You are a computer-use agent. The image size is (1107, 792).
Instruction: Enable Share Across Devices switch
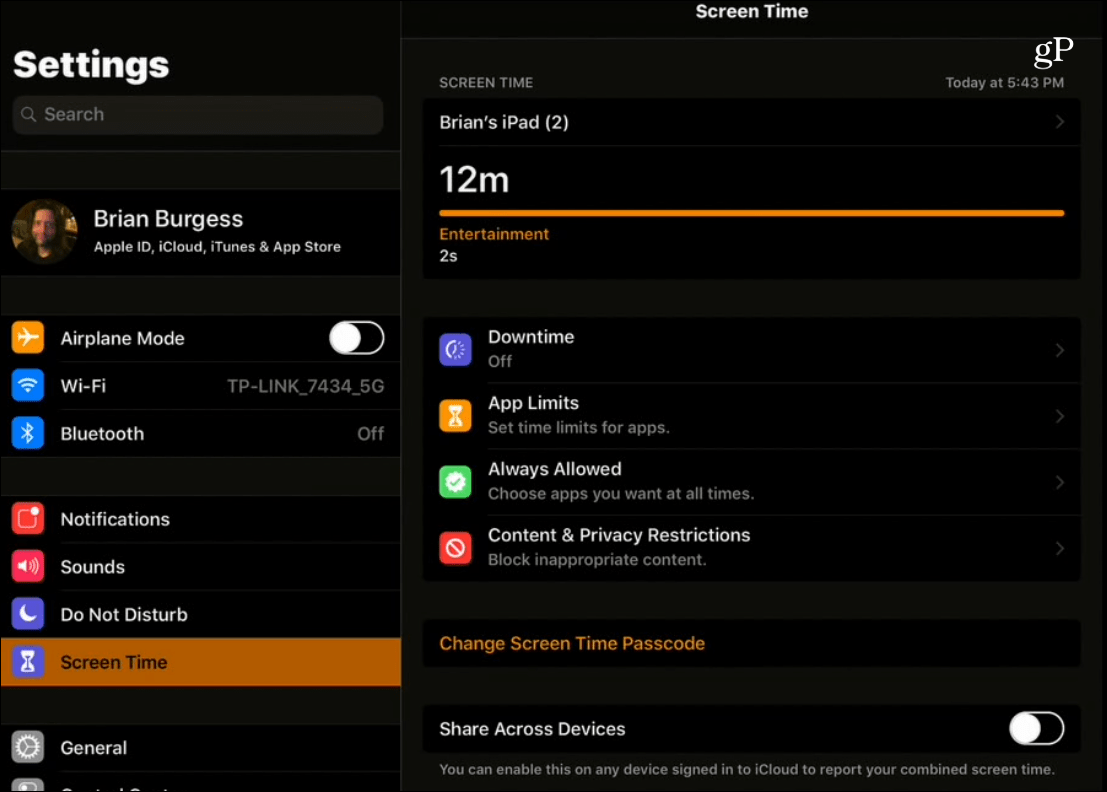tap(1036, 728)
